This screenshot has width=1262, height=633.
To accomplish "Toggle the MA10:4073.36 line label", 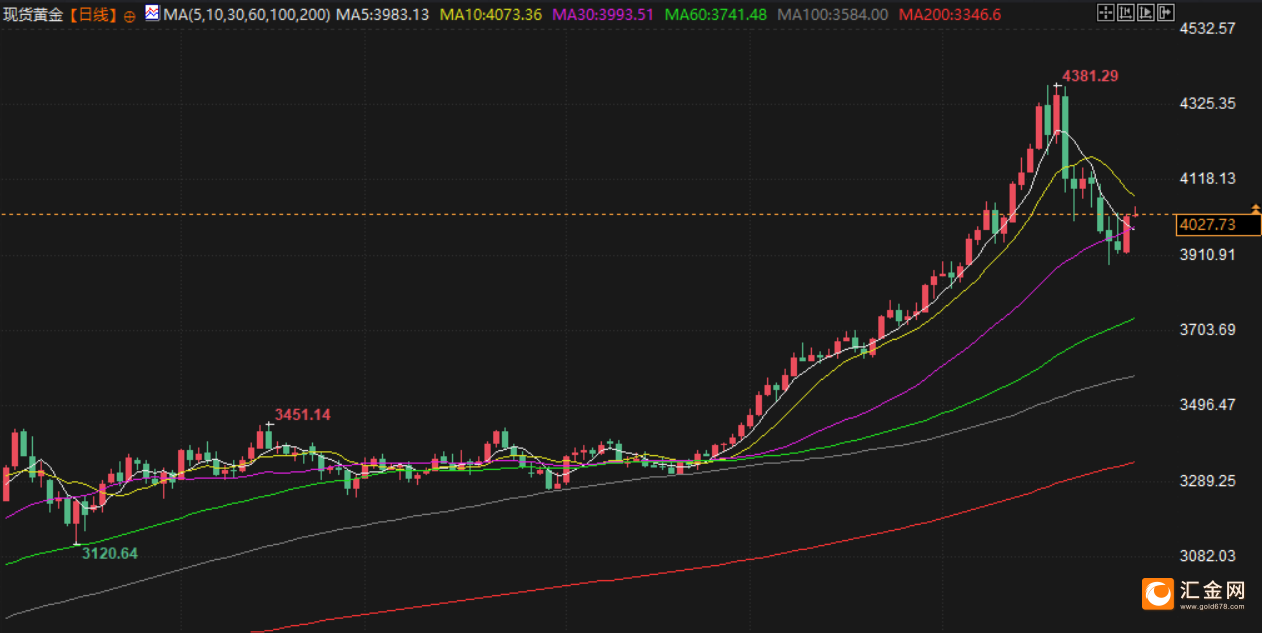I will pos(491,15).
